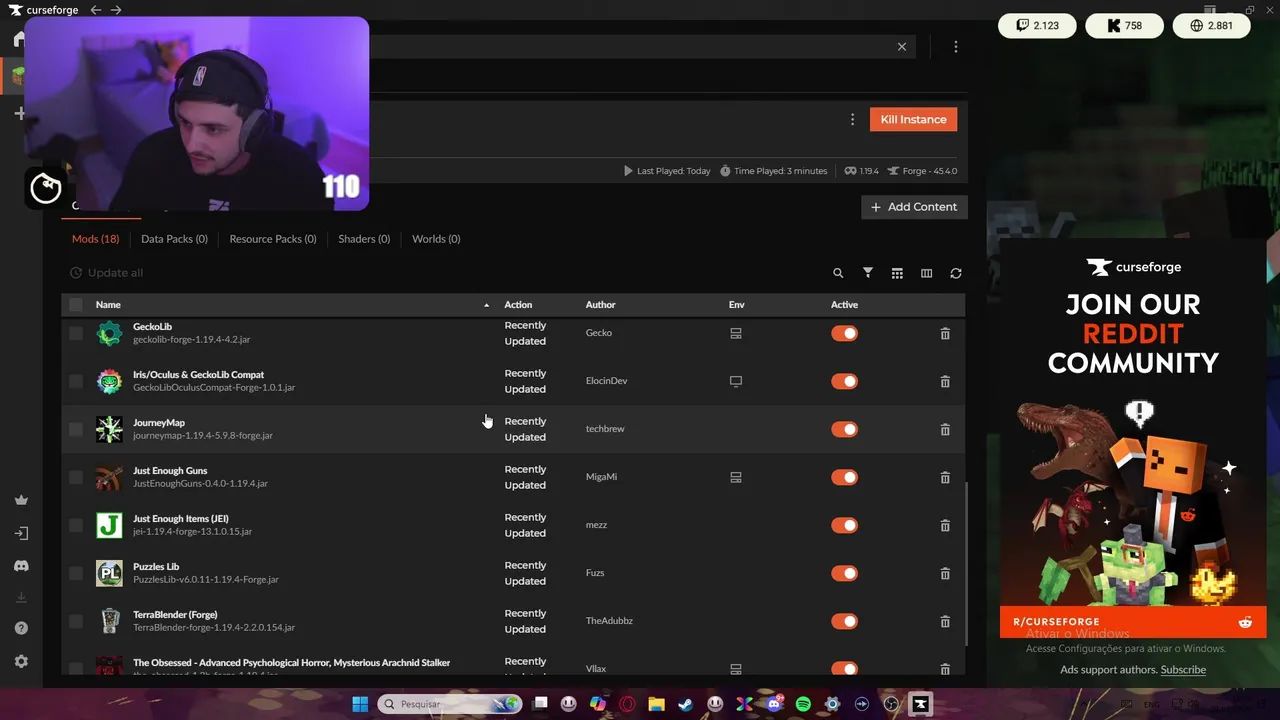Click author name techbrew
This screenshot has height=720, width=1280.
[x=605, y=429]
